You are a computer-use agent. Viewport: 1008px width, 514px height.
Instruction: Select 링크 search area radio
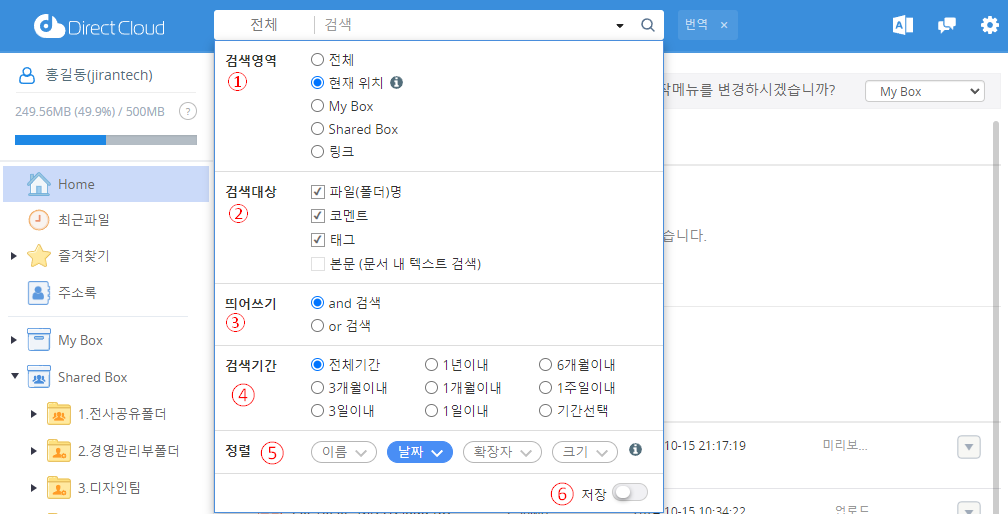[317, 152]
